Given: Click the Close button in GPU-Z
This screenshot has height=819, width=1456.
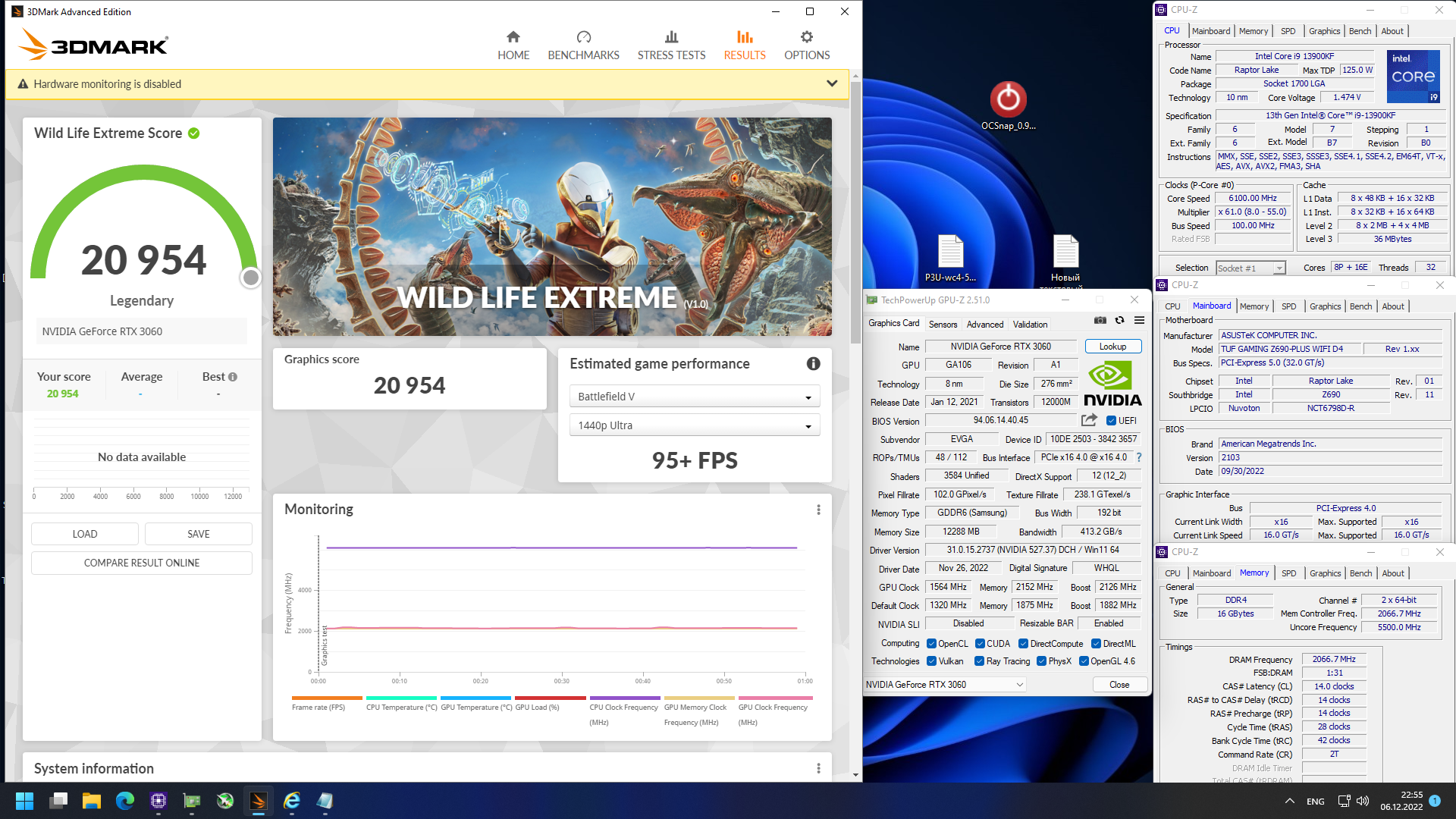Looking at the screenshot, I should pos(1119,685).
